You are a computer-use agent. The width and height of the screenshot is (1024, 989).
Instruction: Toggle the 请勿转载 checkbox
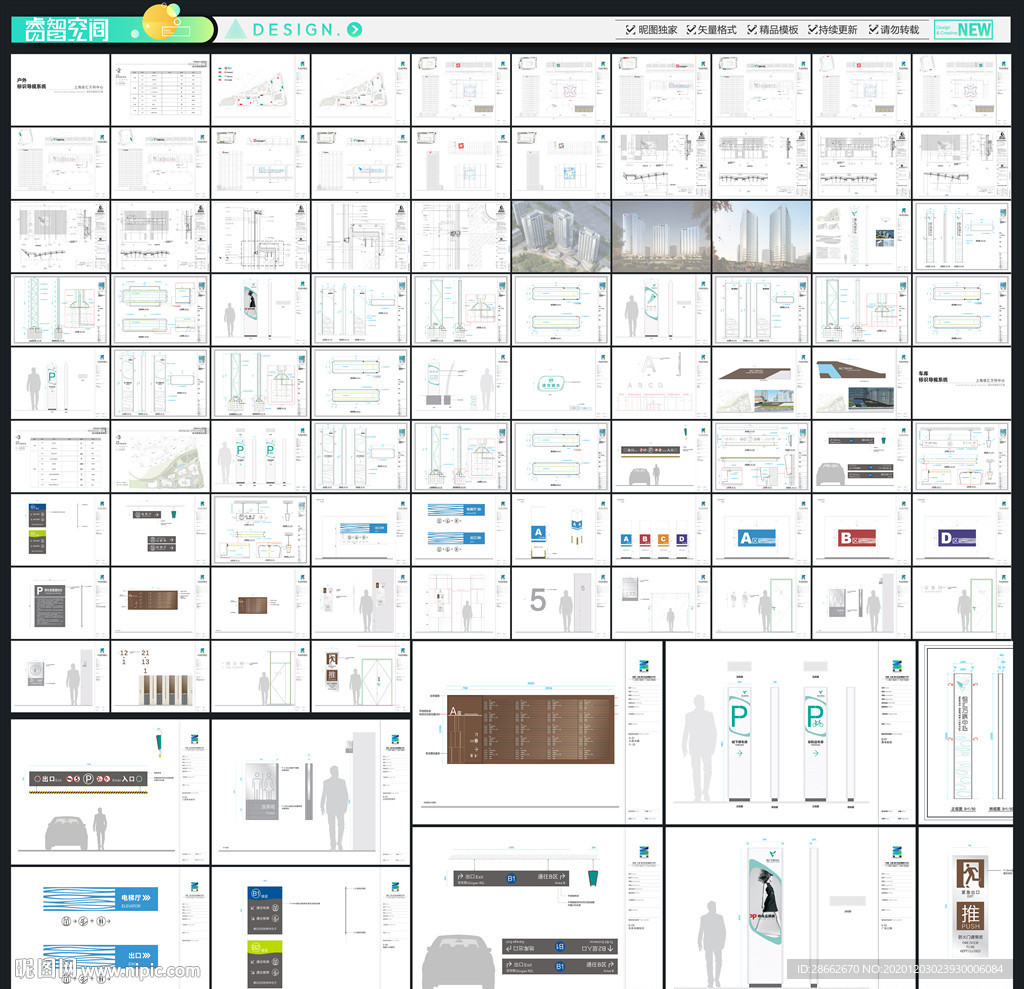pos(873,29)
